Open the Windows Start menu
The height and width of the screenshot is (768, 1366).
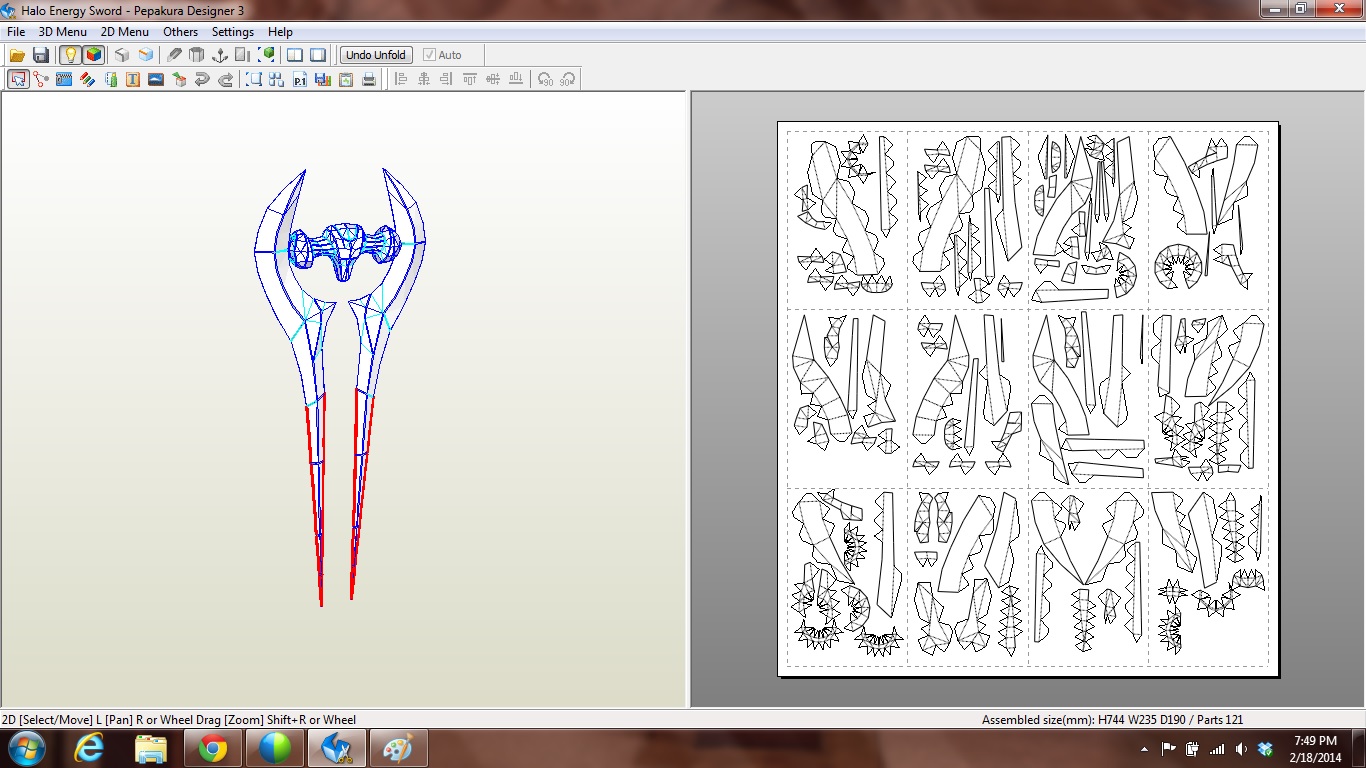pyautogui.click(x=25, y=748)
